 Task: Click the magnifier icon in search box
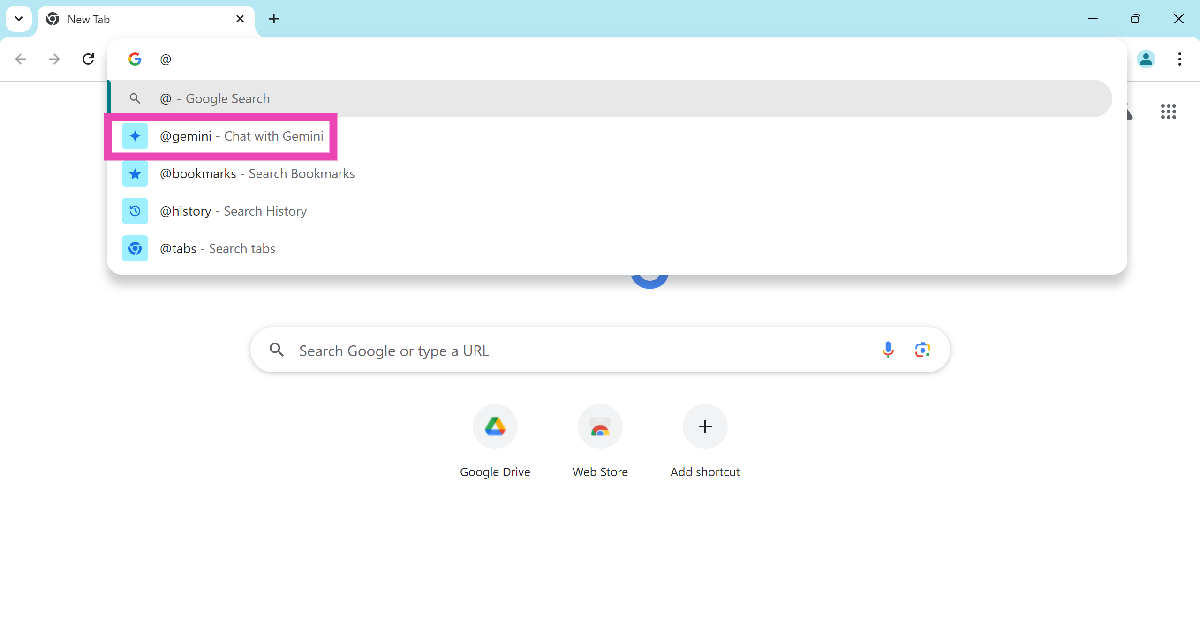(x=277, y=350)
